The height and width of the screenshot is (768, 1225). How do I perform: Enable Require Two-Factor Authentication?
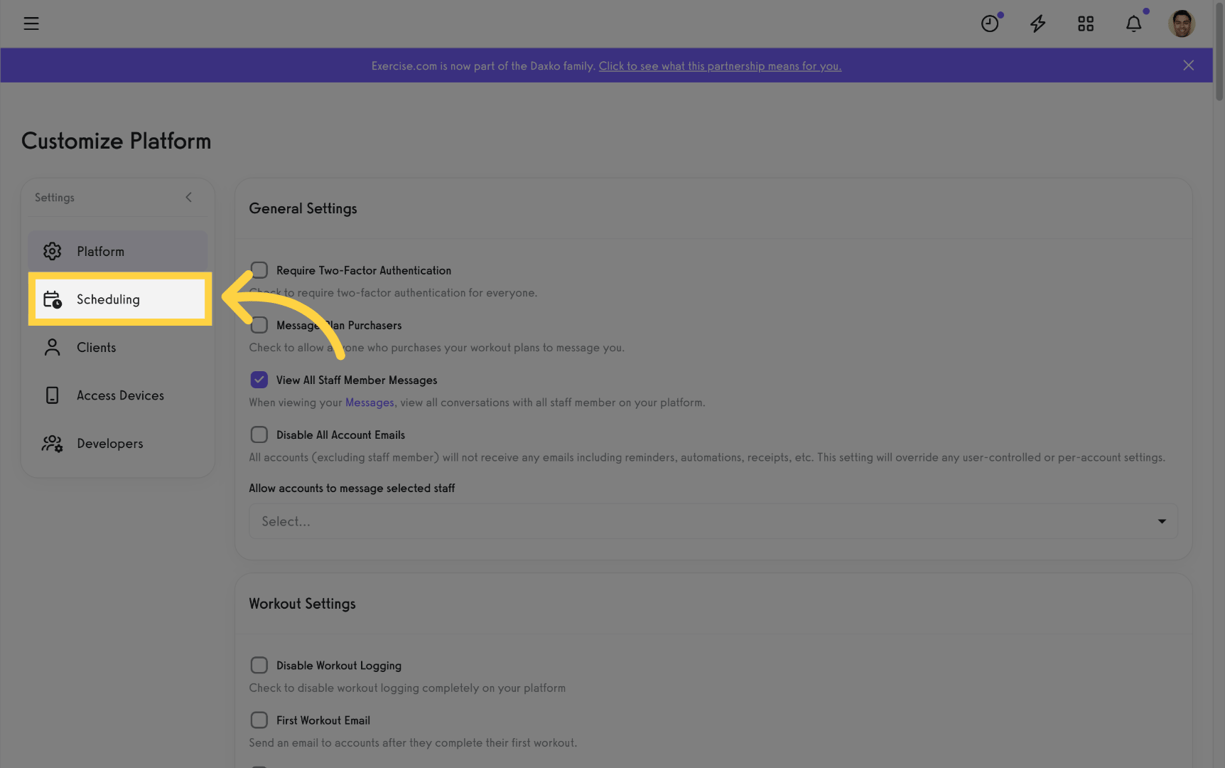pyautogui.click(x=259, y=269)
